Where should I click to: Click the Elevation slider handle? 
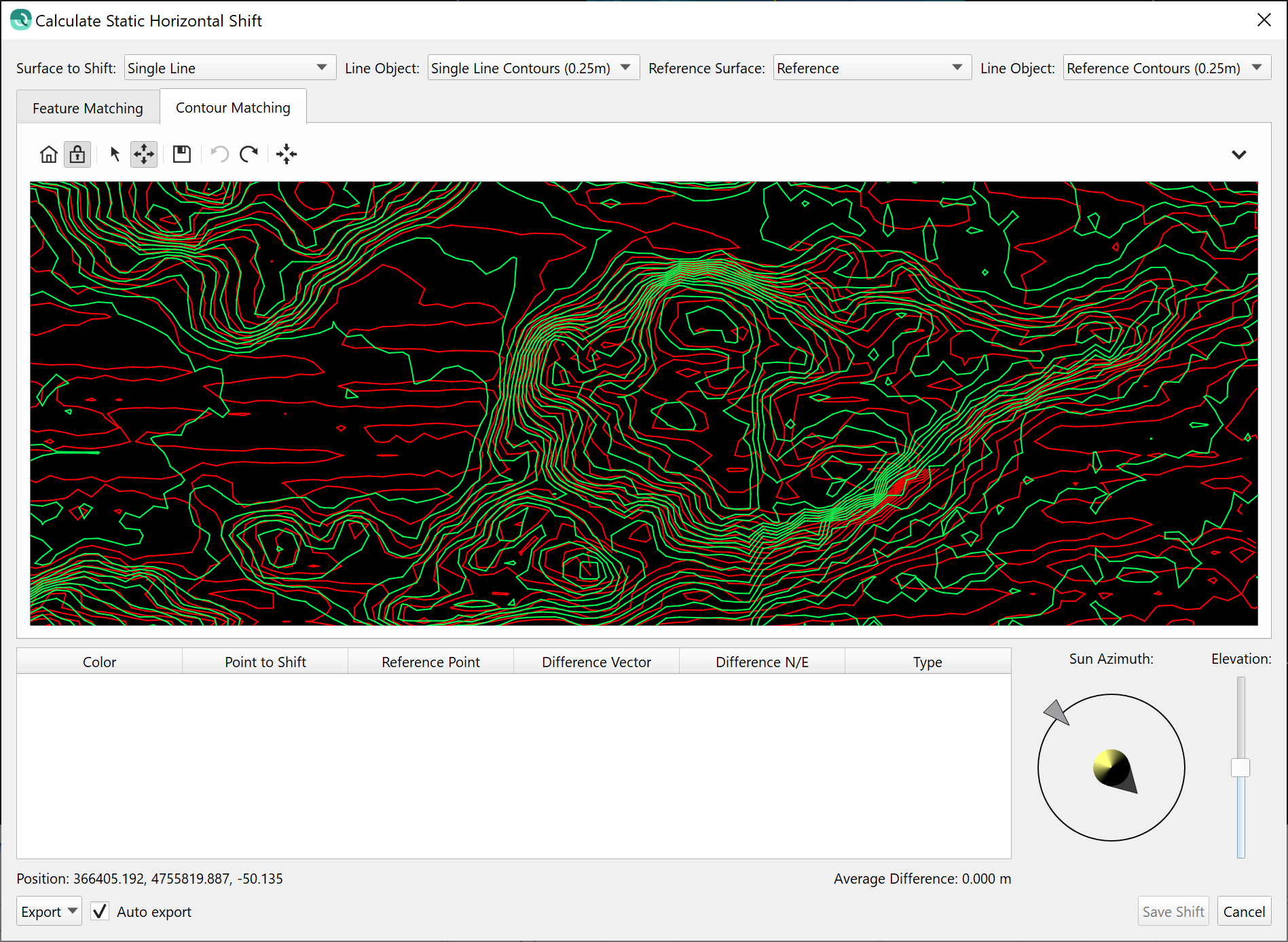pyautogui.click(x=1240, y=768)
